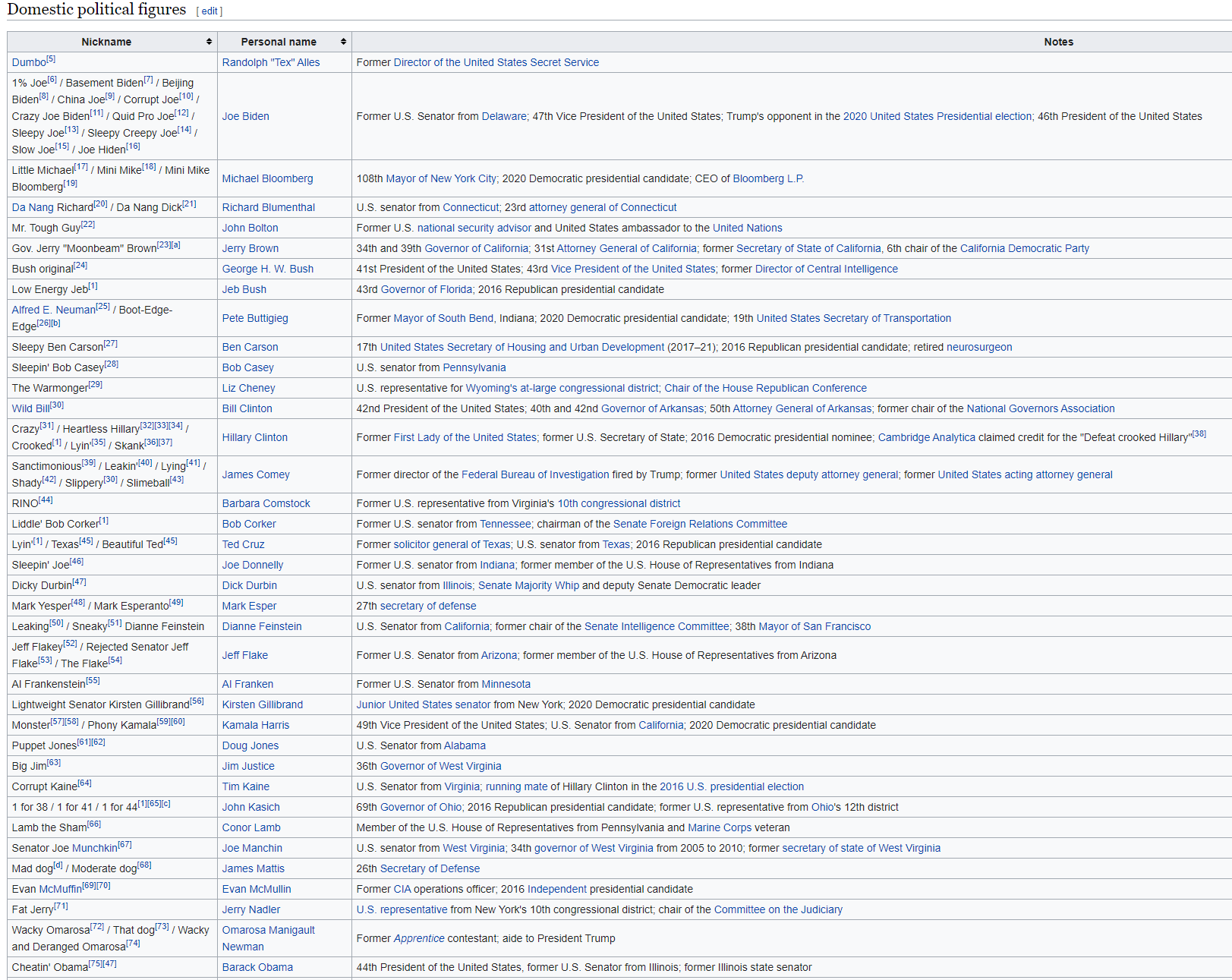Click the John Bolton name link
Image resolution: width=1232 pixels, height=980 pixels.
pyautogui.click(x=250, y=228)
